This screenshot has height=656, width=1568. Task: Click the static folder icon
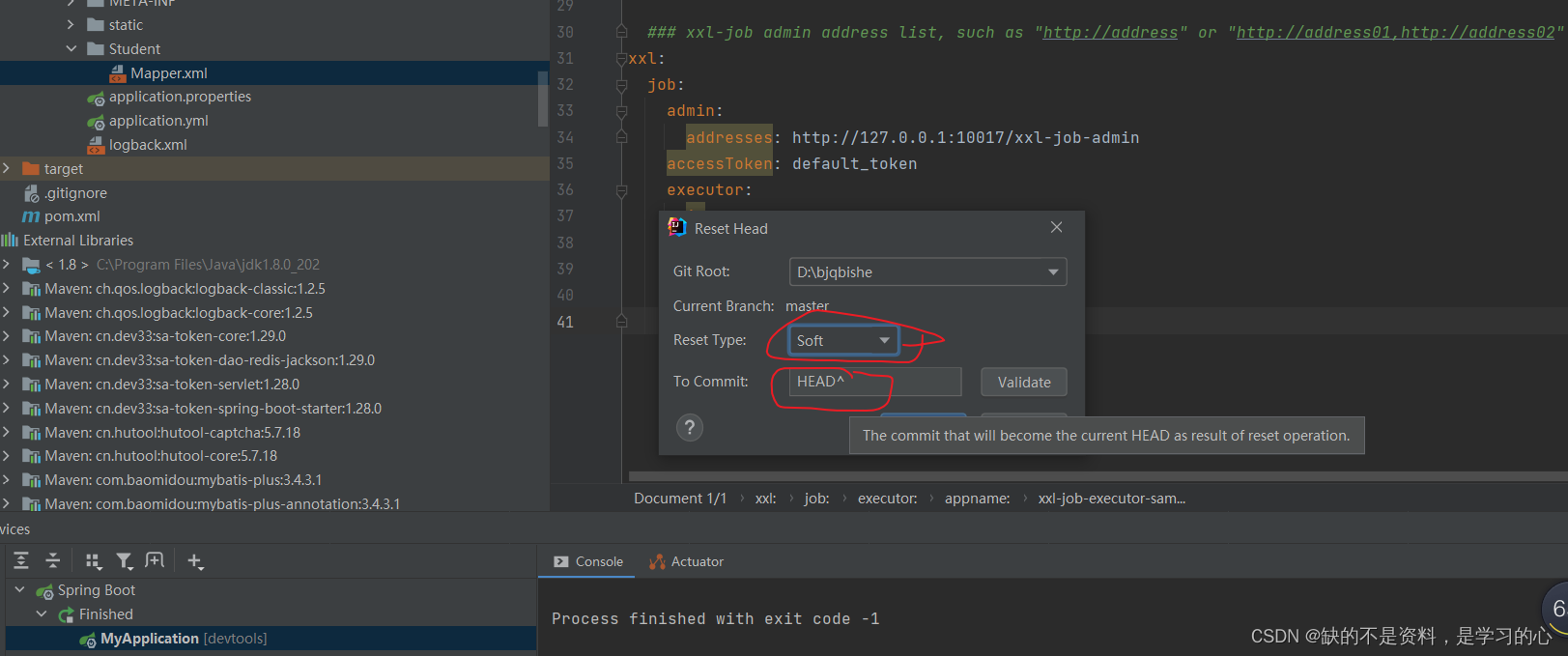(96, 25)
